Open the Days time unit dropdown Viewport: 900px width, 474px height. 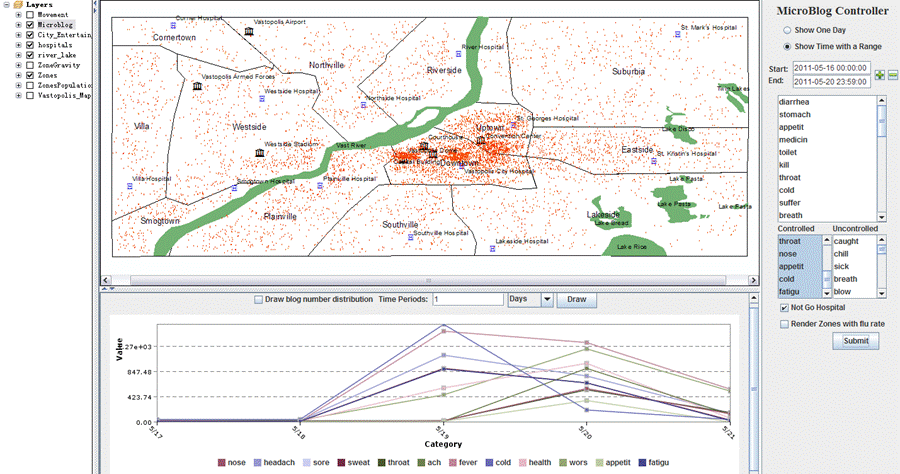point(547,300)
